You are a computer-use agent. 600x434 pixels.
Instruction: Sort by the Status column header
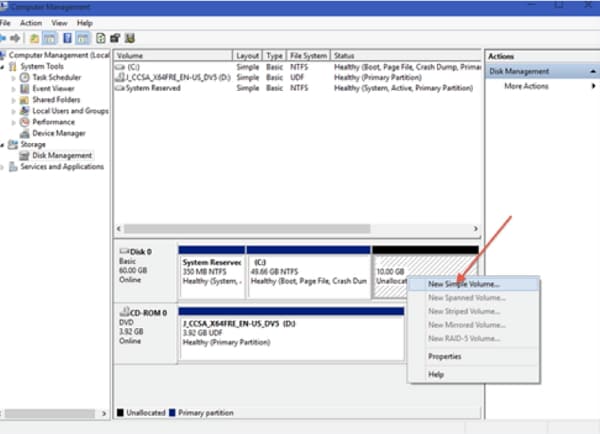[406, 55]
